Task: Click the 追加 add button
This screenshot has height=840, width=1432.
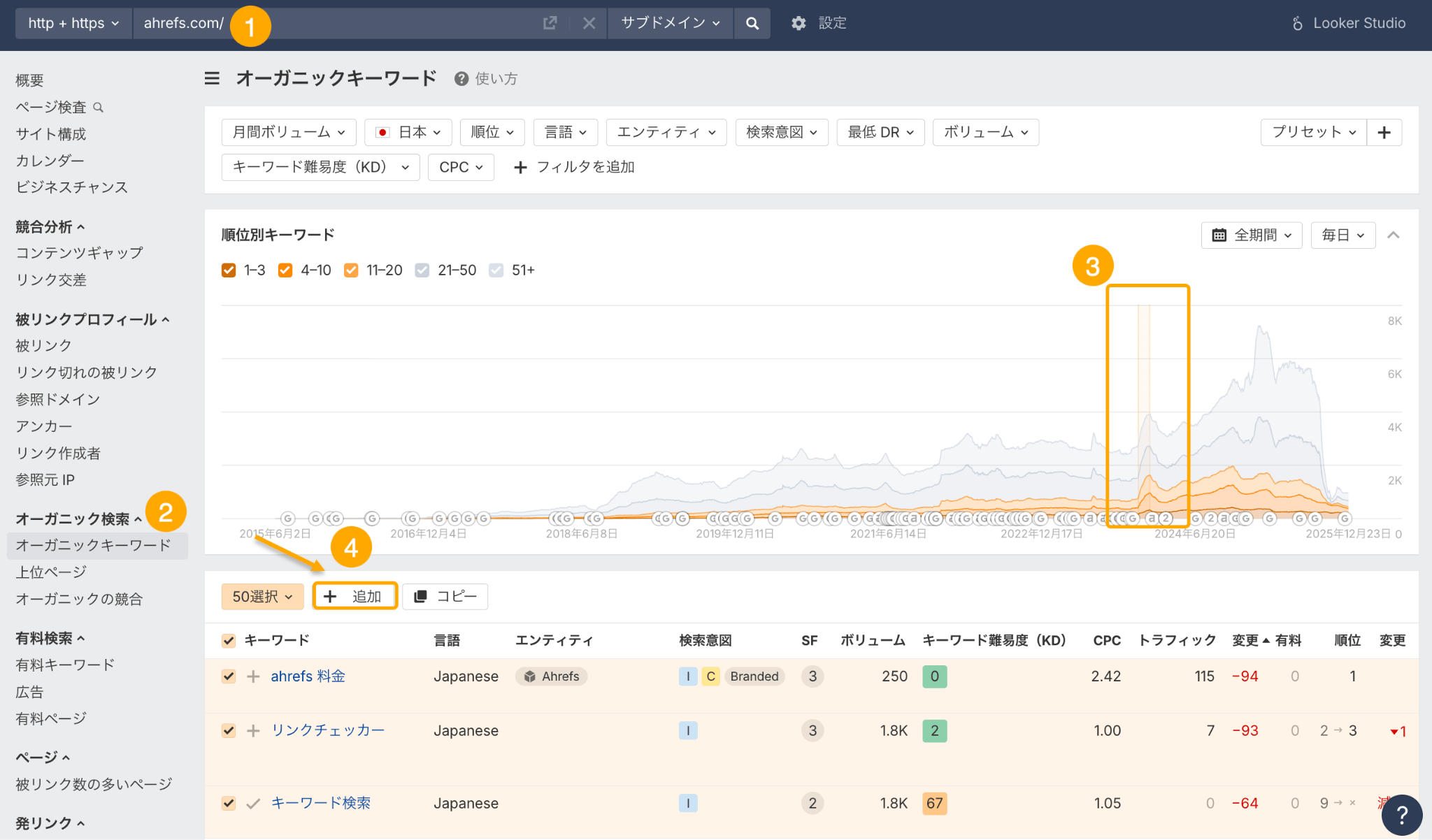Action: click(355, 597)
